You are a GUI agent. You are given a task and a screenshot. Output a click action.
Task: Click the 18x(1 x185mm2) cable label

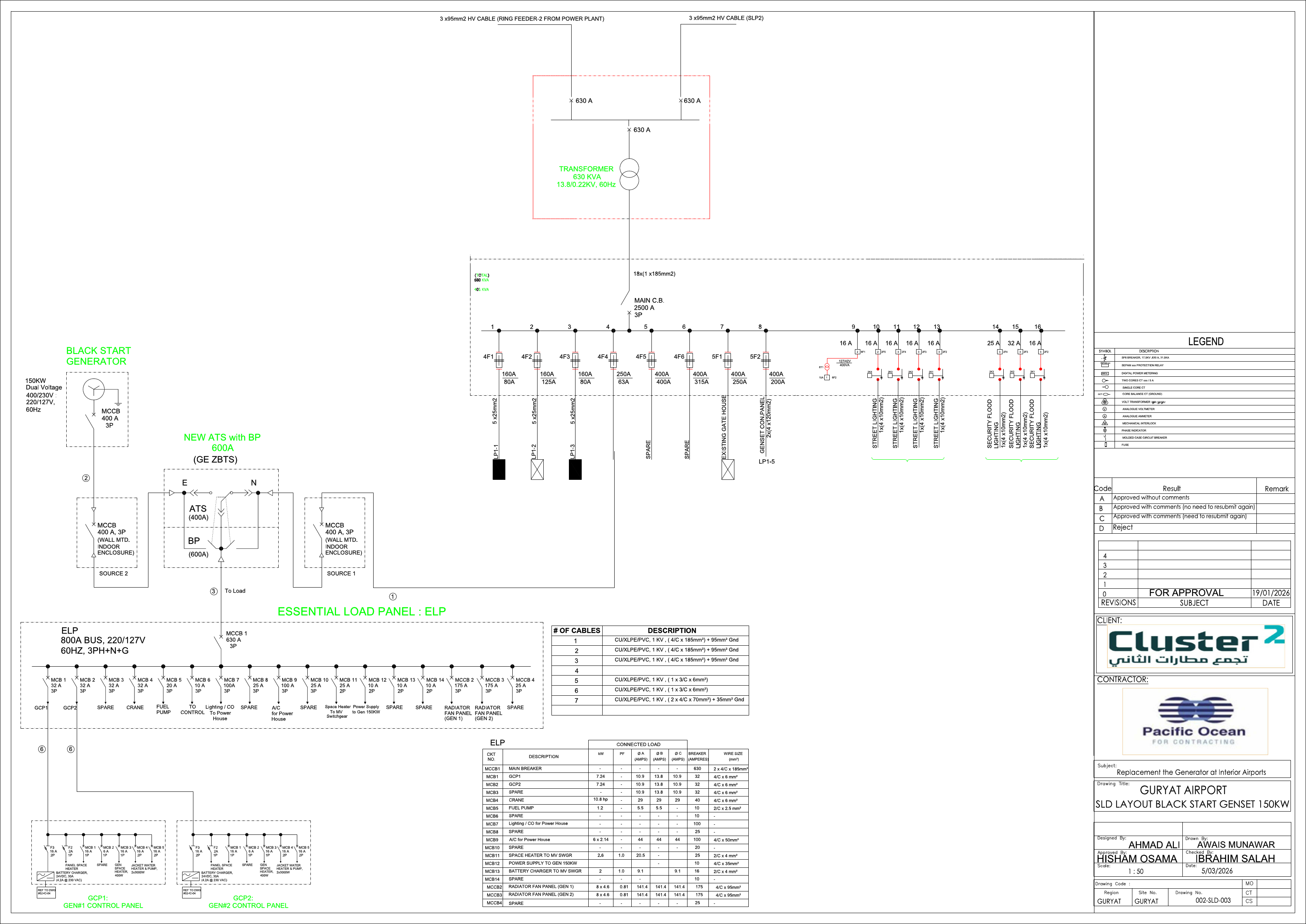click(655, 274)
